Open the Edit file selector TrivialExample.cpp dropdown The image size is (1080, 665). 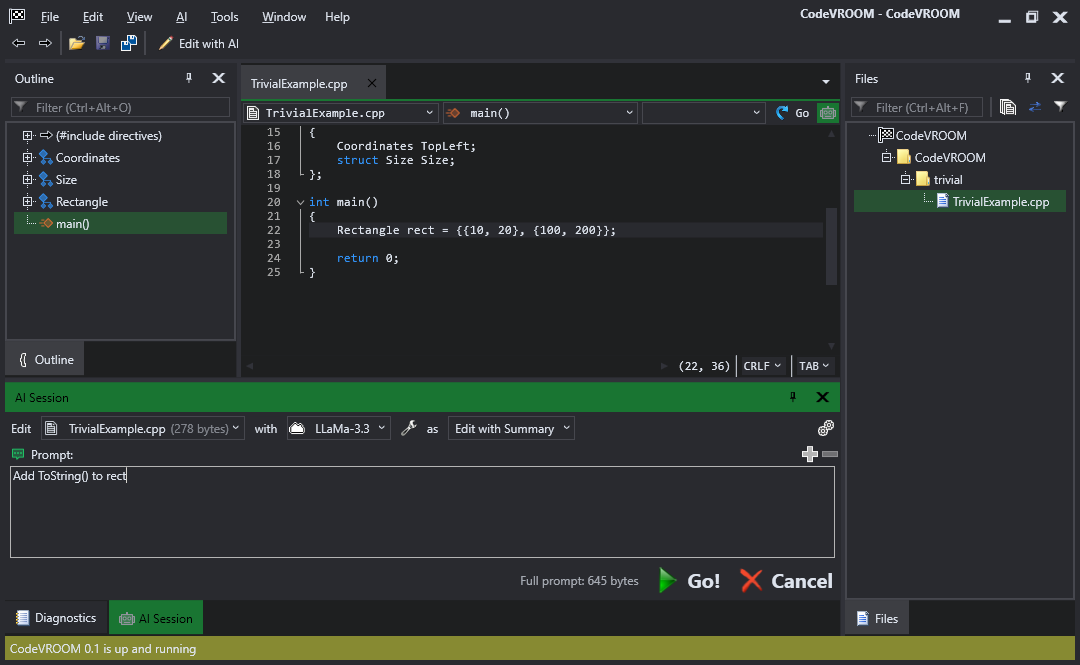[x=143, y=429]
